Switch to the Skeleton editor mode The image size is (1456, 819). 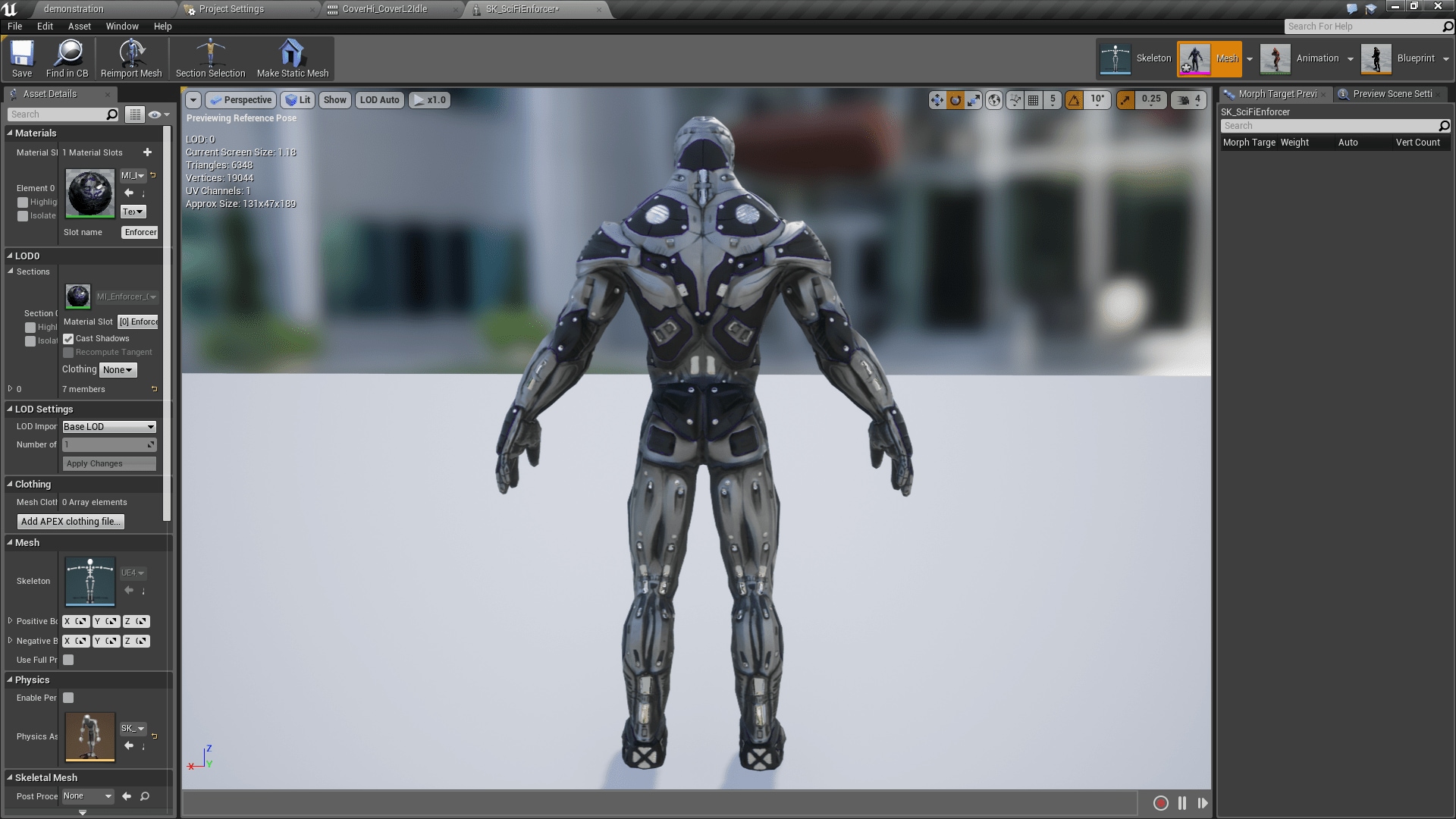click(1135, 58)
